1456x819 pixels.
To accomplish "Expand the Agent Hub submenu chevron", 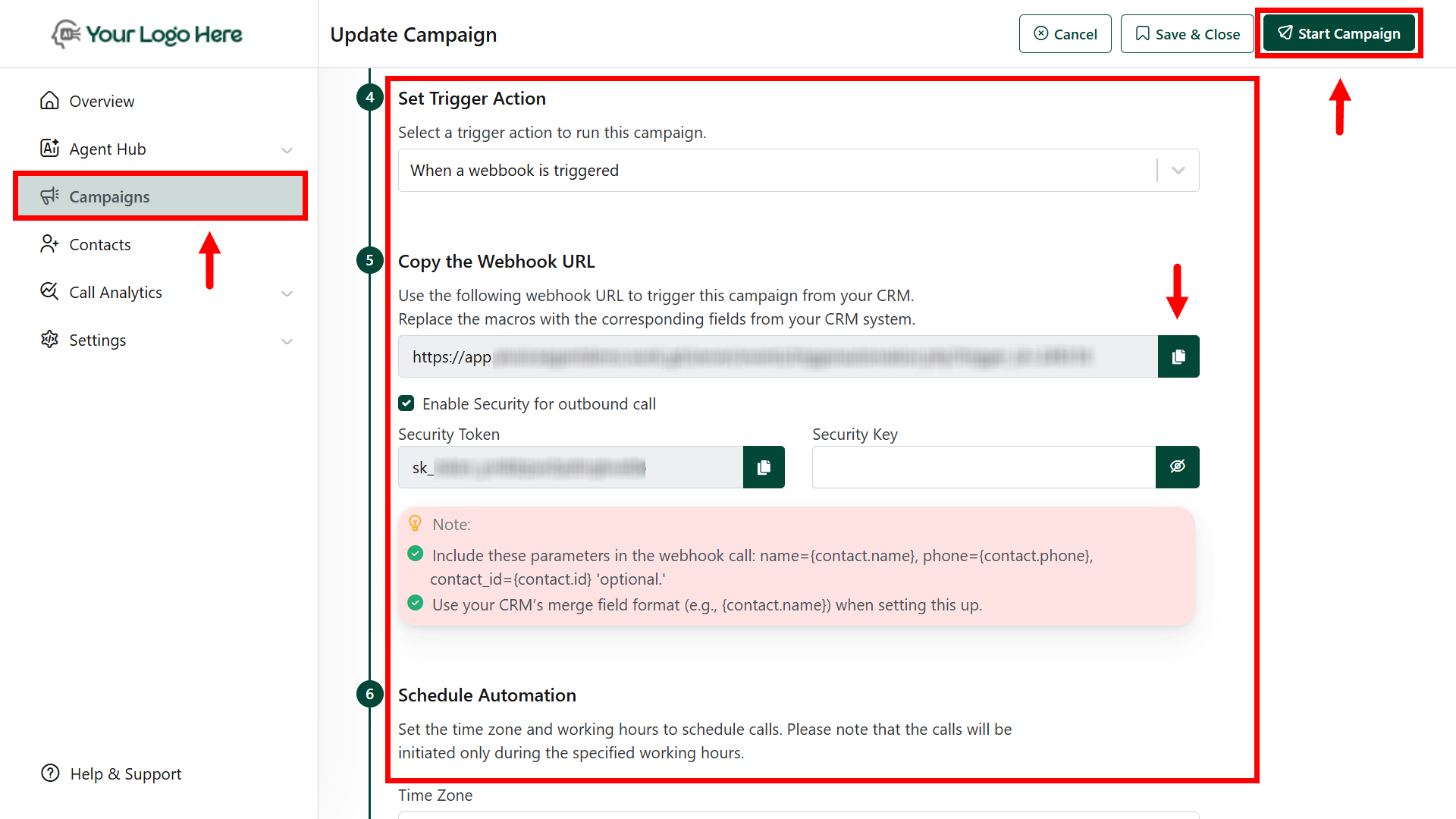I will pyautogui.click(x=287, y=150).
